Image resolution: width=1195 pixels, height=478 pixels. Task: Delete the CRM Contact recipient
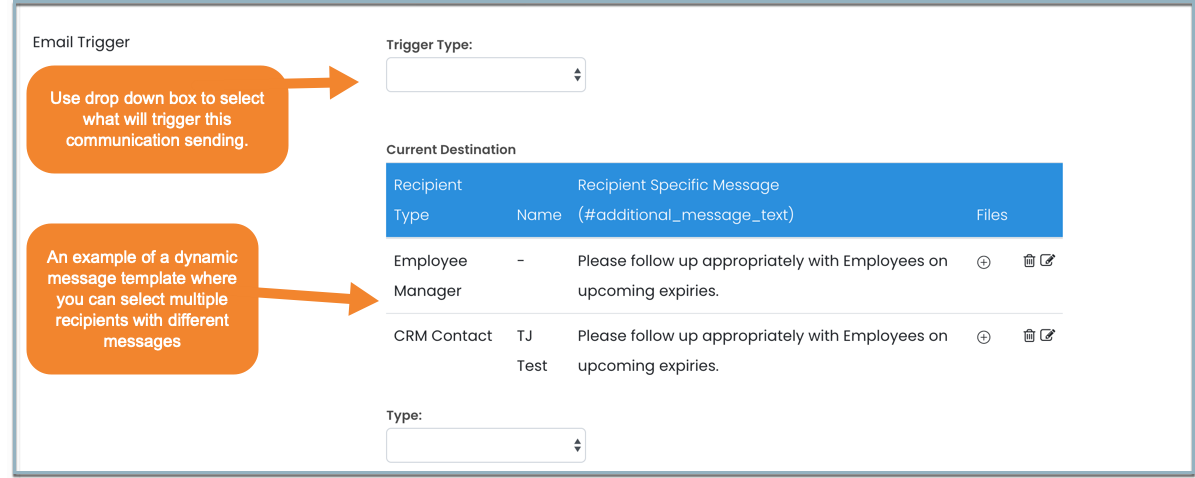(1029, 336)
